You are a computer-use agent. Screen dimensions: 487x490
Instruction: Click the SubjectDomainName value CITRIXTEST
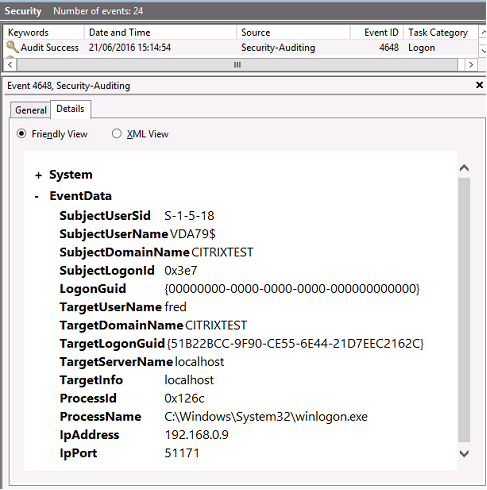coord(222,252)
